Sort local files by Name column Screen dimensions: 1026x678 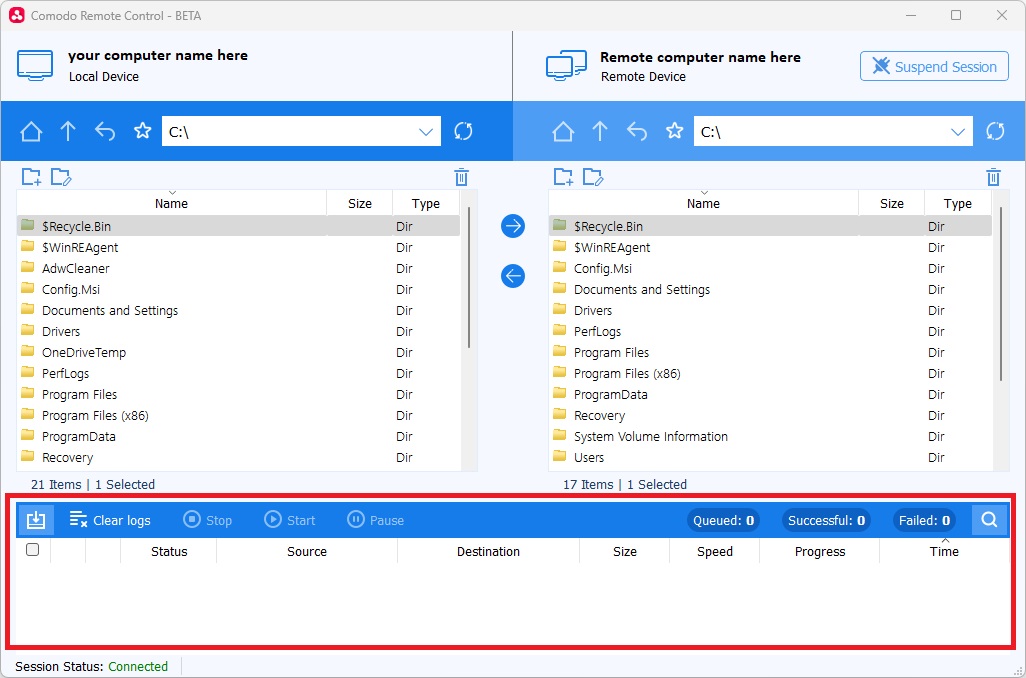tap(172, 203)
